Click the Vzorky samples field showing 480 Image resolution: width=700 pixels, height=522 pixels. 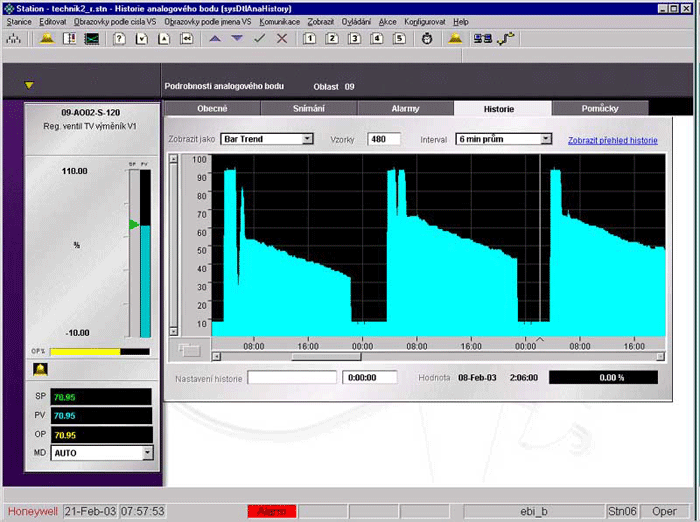click(384, 140)
